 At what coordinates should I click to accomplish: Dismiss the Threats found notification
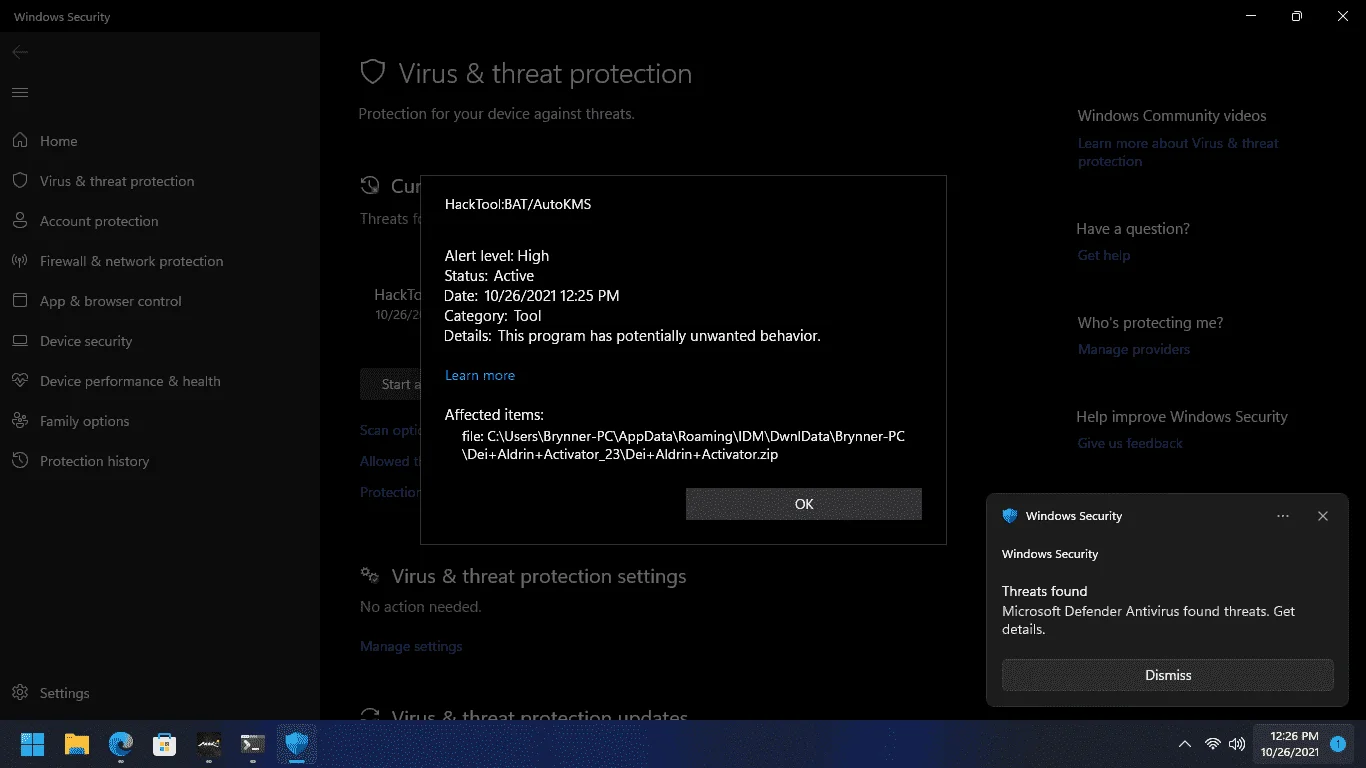click(x=1168, y=675)
